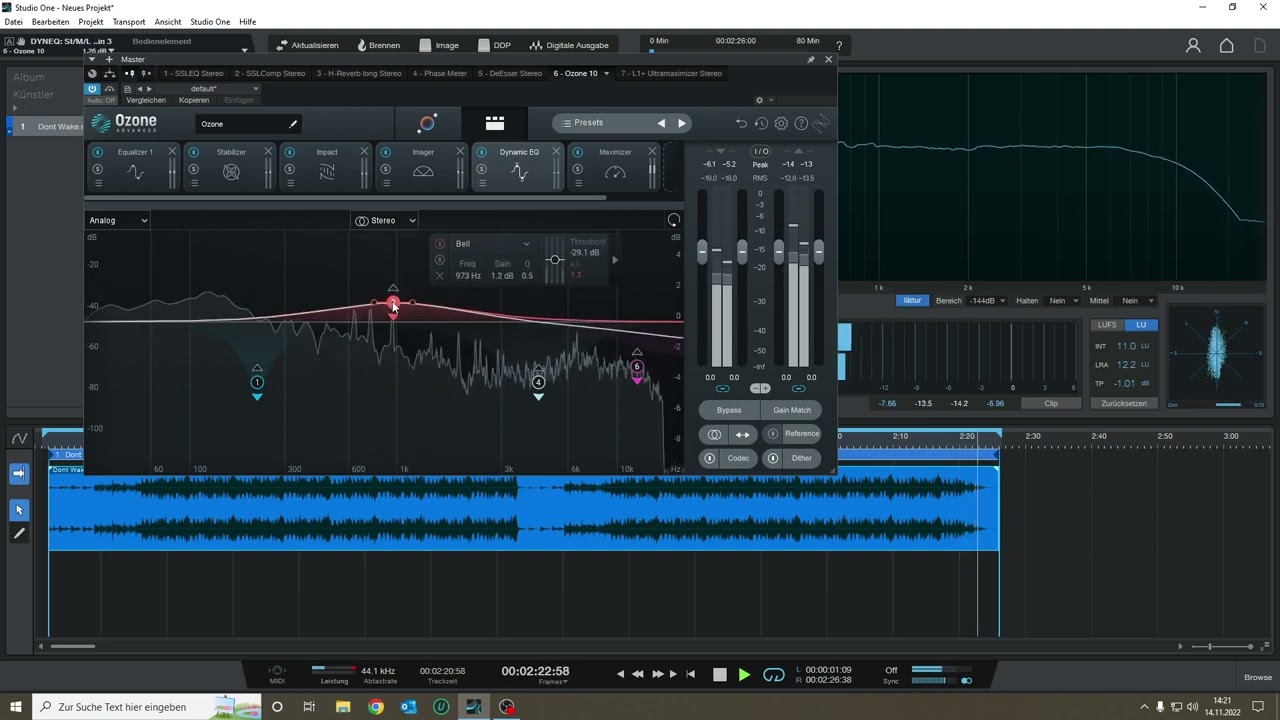Open the Bell filter shape dropdown

[492, 244]
